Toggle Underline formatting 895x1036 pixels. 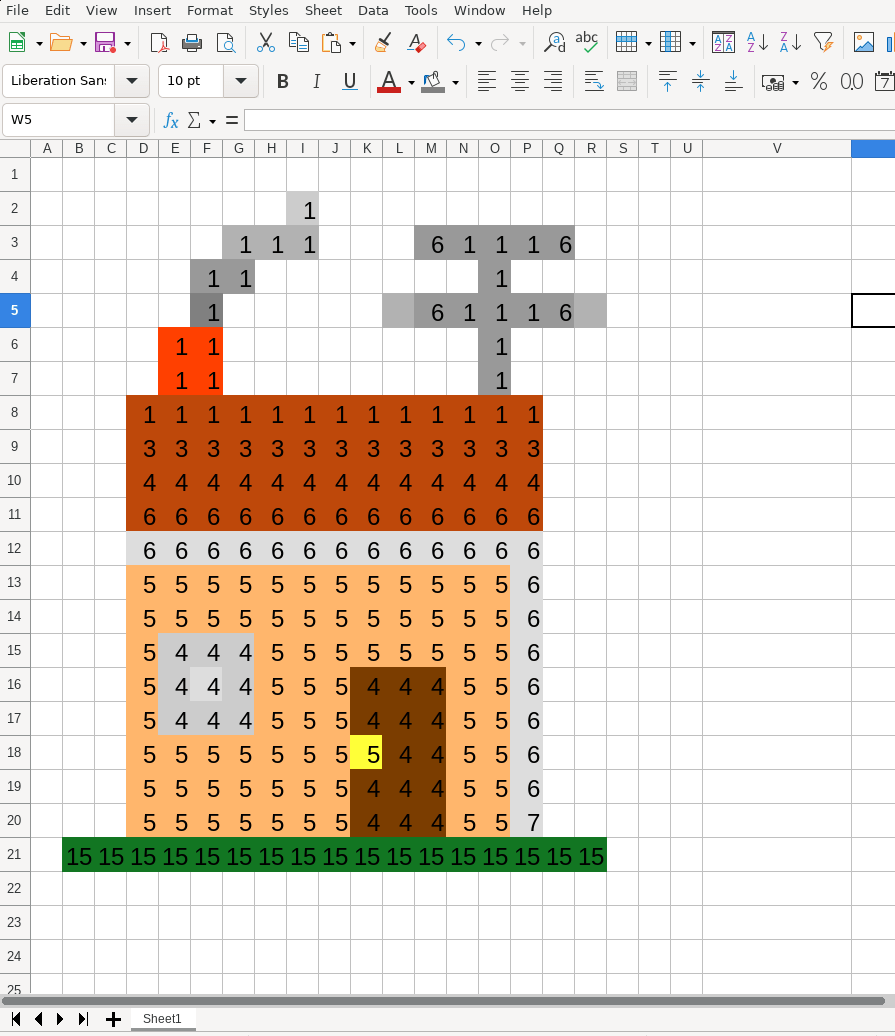tap(349, 81)
